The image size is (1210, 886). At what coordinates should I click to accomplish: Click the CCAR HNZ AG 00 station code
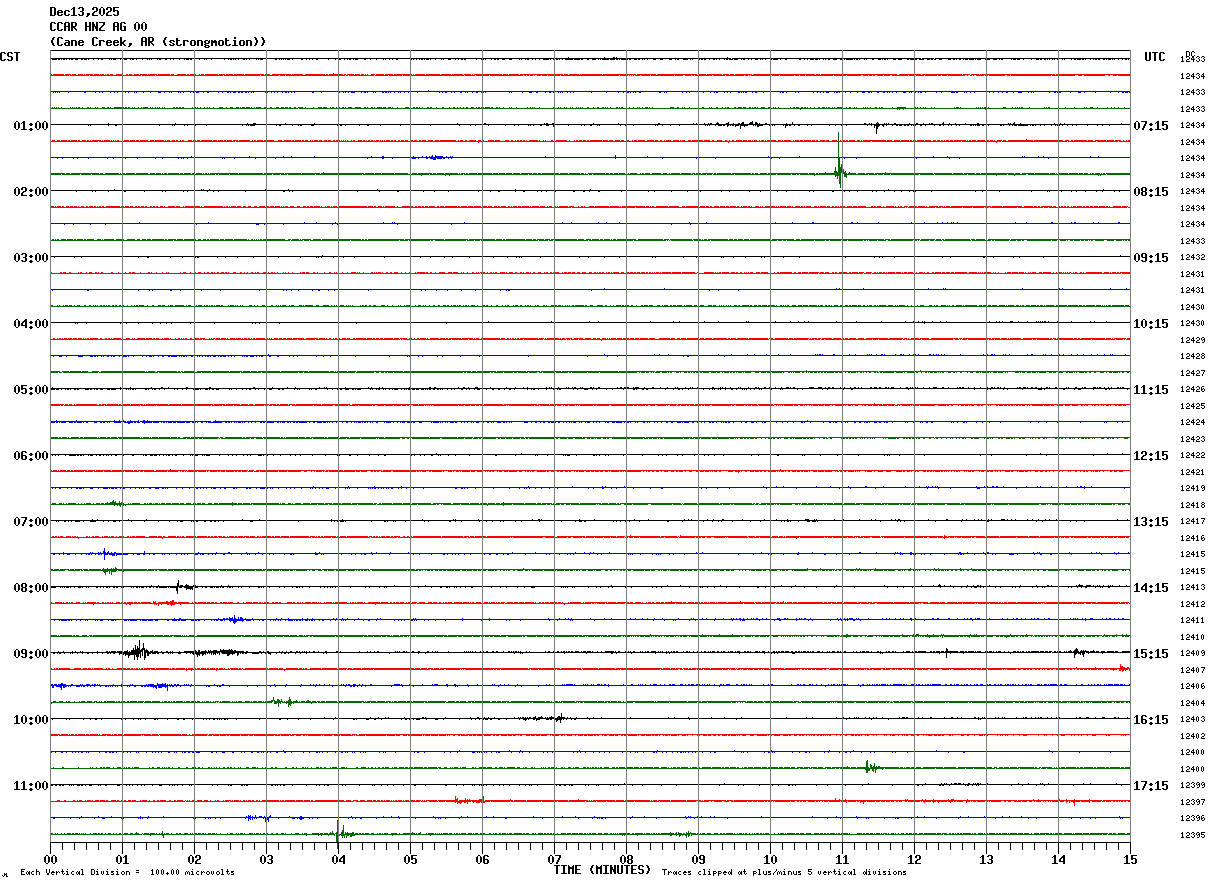coord(98,27)
